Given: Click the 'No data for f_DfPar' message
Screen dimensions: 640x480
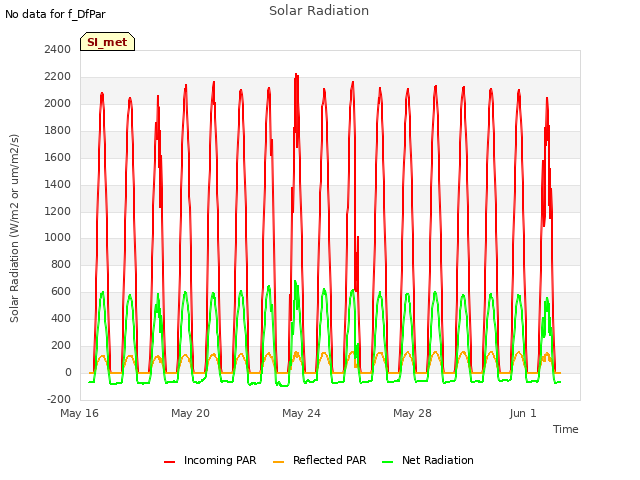Looking at the screenshot, I should pyautogui.click(x=56, y=14).
